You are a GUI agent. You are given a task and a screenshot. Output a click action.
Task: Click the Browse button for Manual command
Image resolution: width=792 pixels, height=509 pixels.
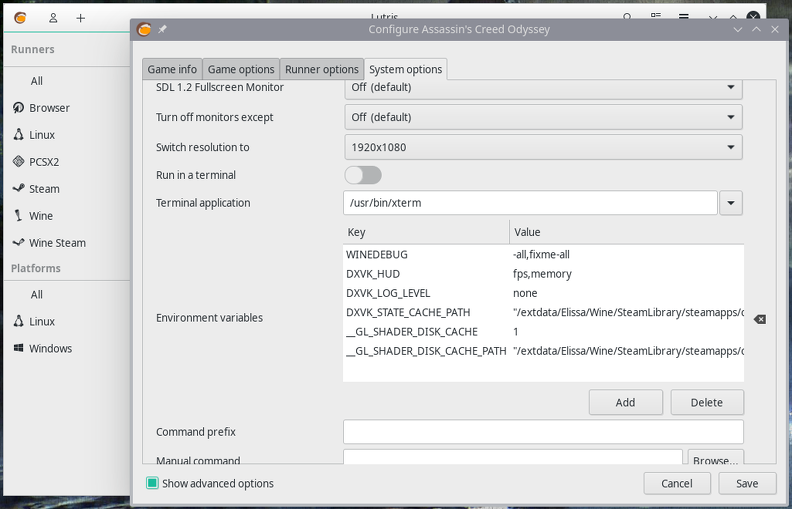[x=715, y=457]
